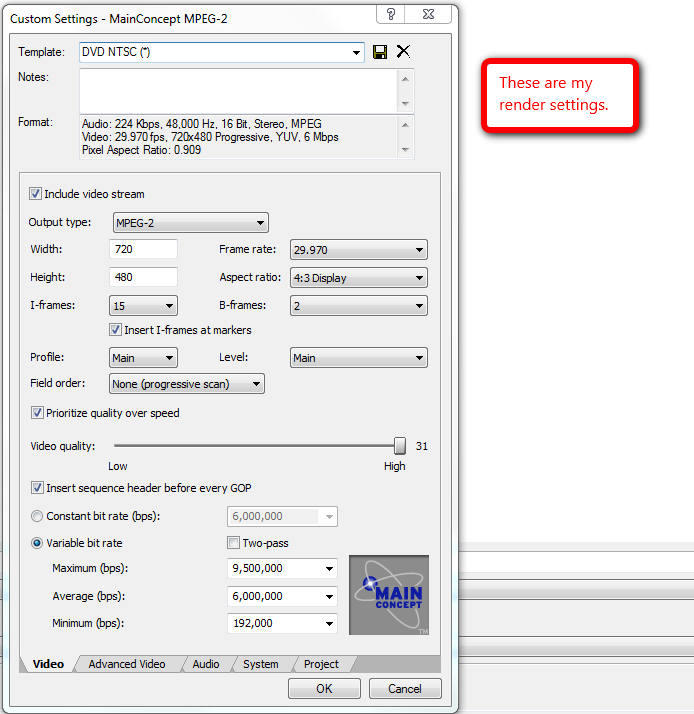Expand the Field order dropdown

coord(186,384)
